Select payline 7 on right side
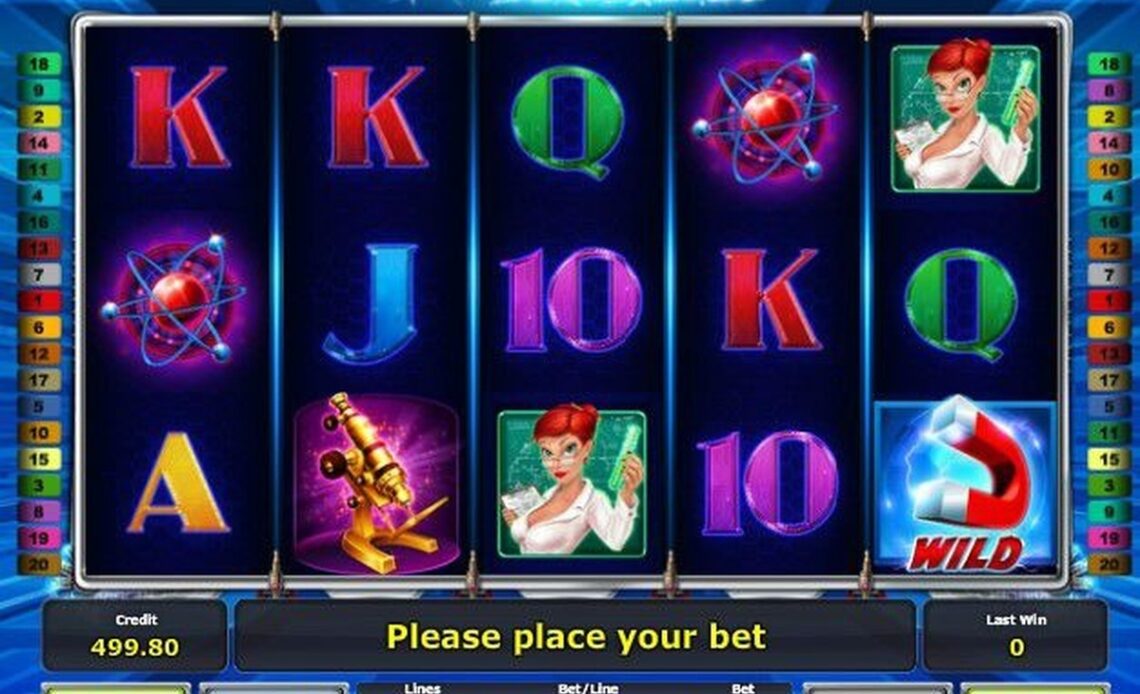1140x694 pixels. click(x=1108, y=275)
